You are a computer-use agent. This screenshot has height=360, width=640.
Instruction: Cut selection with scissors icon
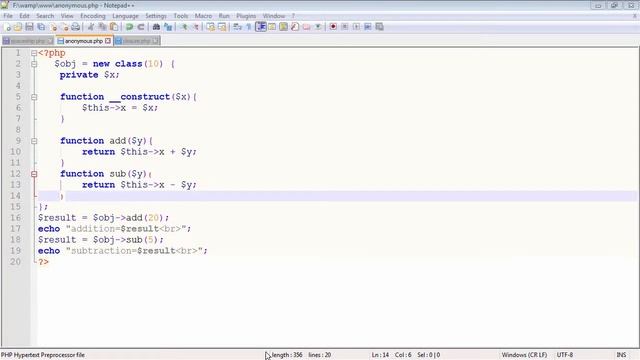(x=91, y=27)
